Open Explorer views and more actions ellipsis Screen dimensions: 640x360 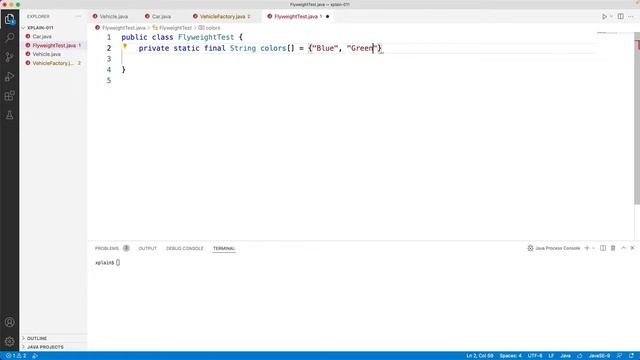(x=78, y=16)
